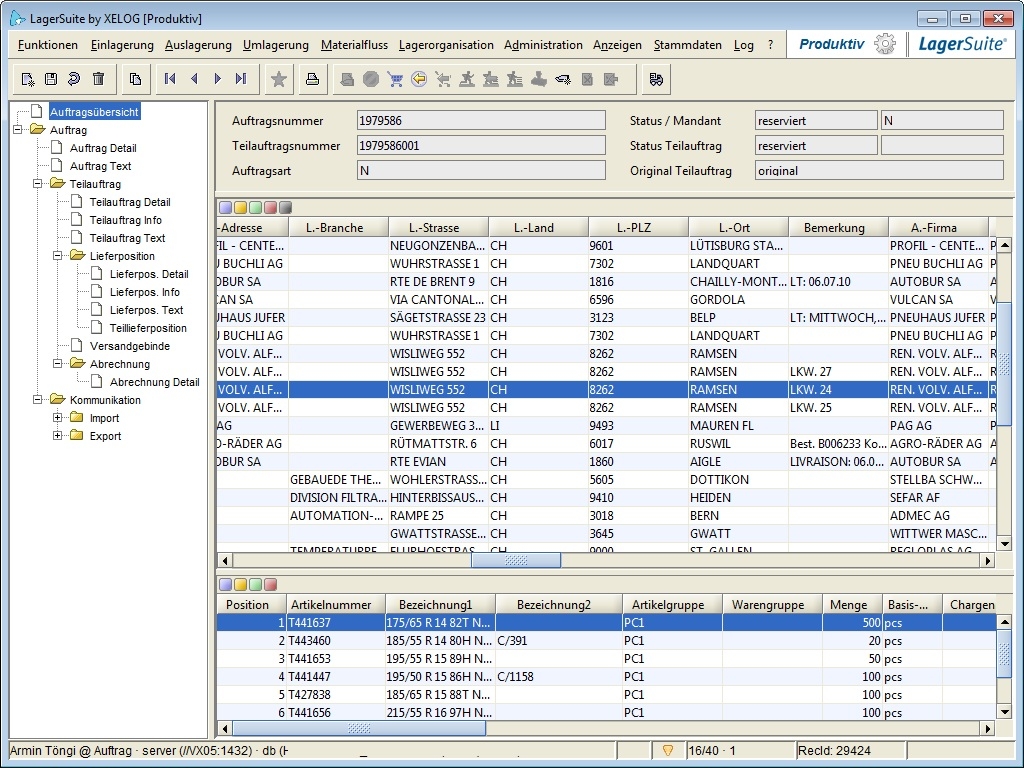Expand the Export folder
The height and width of the screenshot is (768, 1024).
[x=57, y=436]
